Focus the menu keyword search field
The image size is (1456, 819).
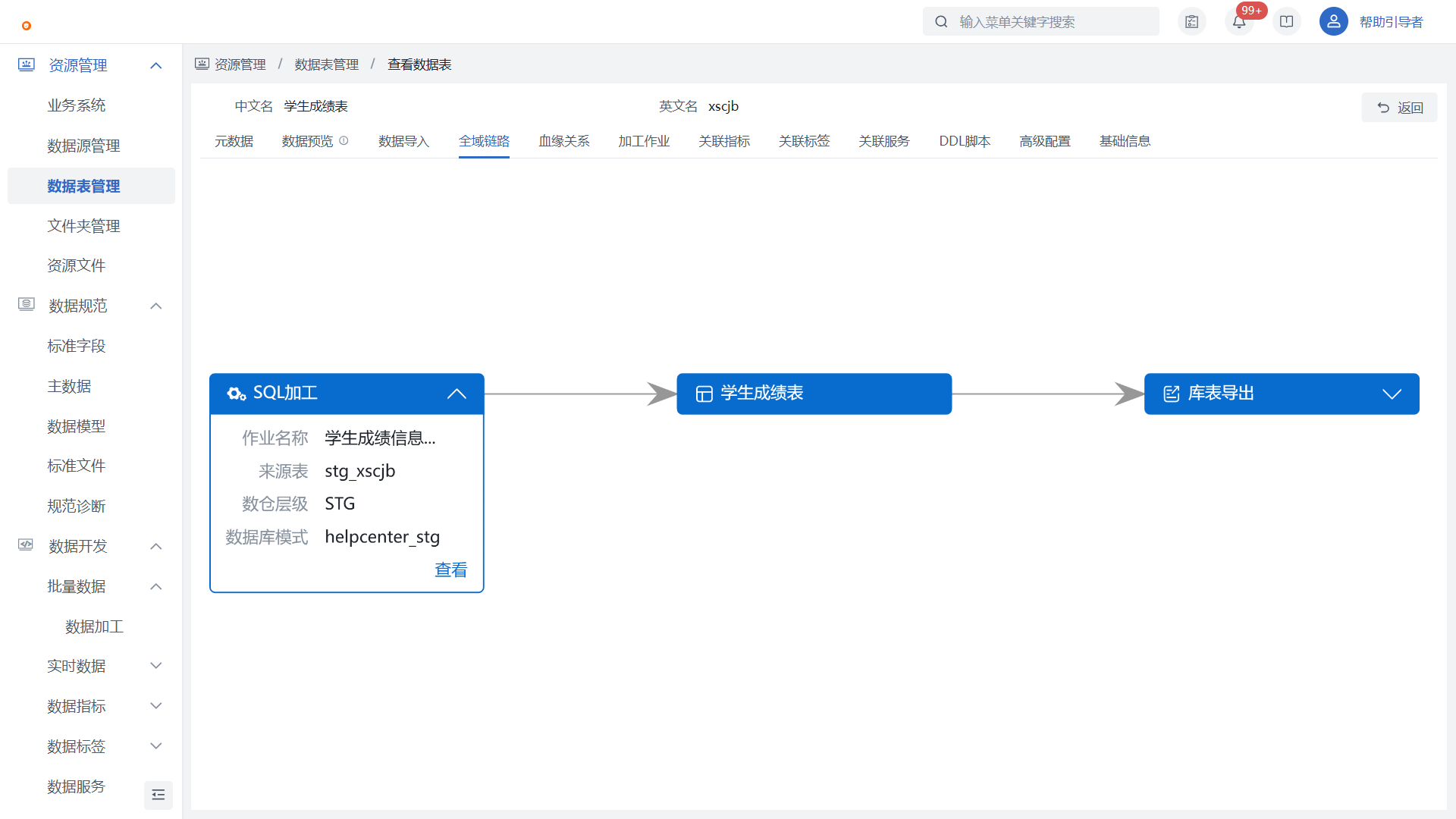pos(1040,21)
